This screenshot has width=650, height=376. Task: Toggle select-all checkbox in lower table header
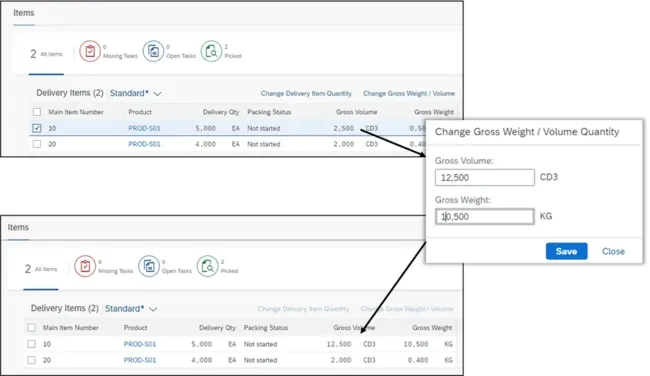pyautogui.click(x=32, y=327)
